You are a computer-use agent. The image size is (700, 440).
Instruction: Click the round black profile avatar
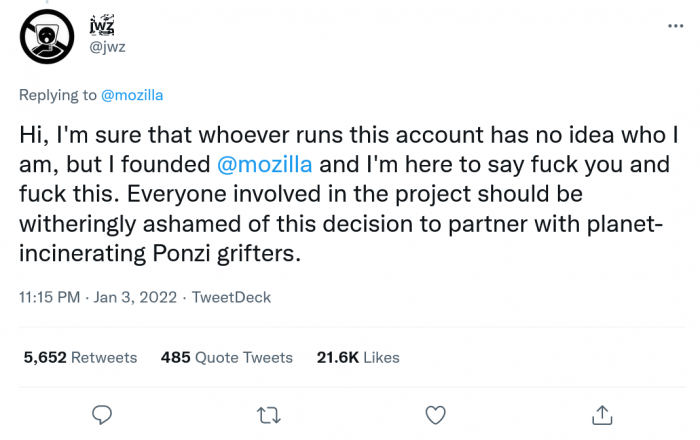point(47,35)
